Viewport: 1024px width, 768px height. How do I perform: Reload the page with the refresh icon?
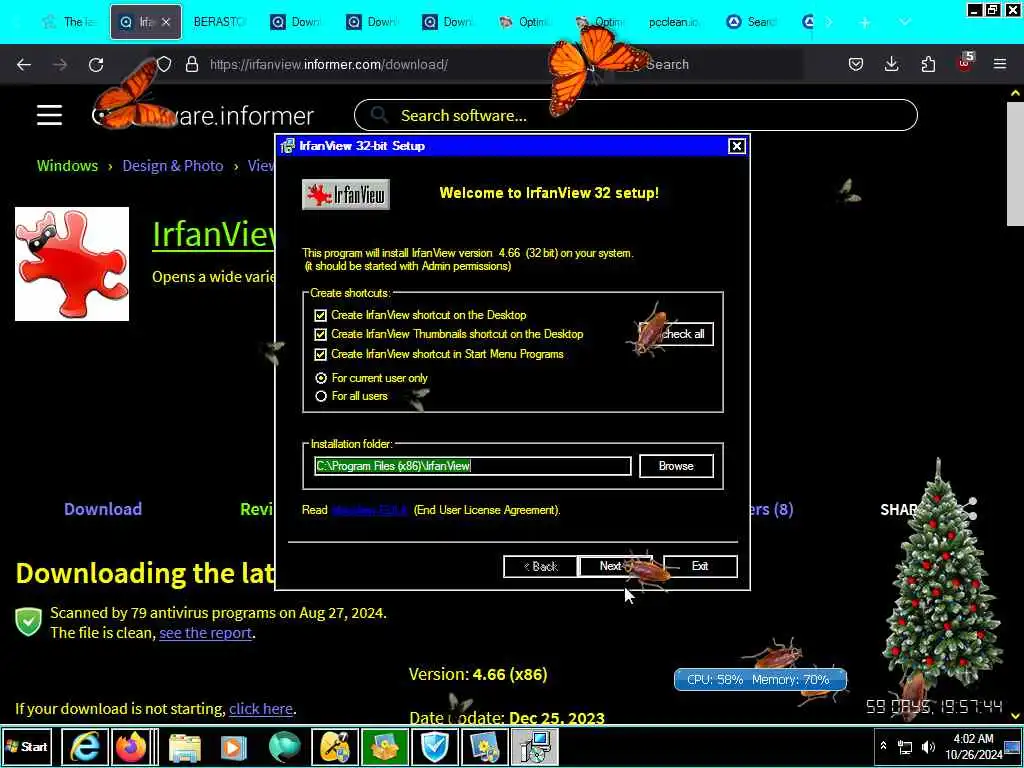96,64
